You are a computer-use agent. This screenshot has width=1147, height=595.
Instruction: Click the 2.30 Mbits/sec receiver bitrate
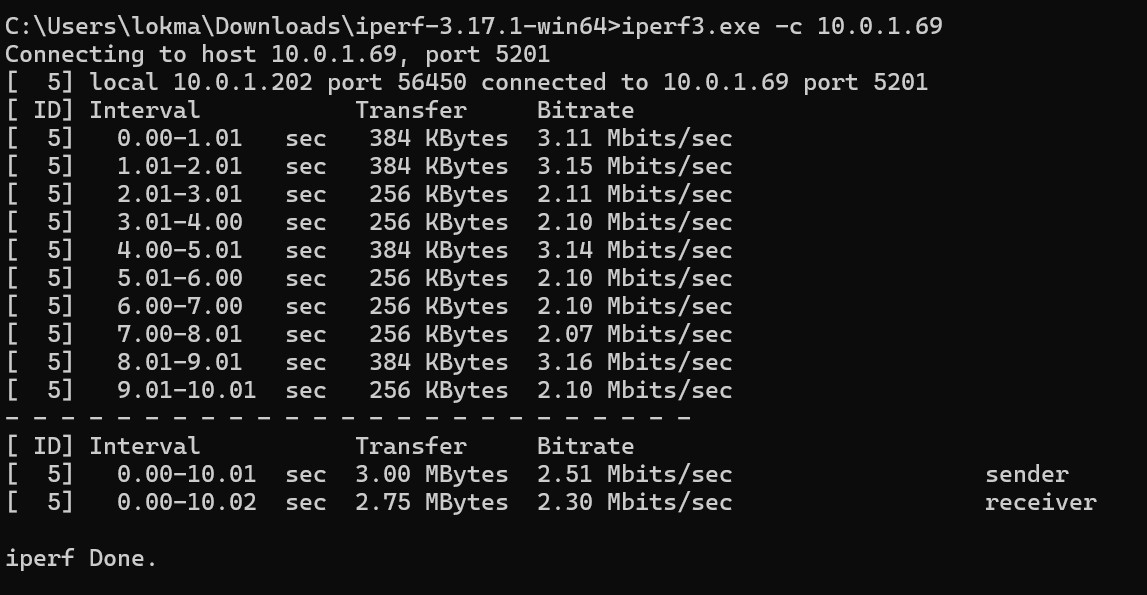pyautogui.click(x=634, y=502)
